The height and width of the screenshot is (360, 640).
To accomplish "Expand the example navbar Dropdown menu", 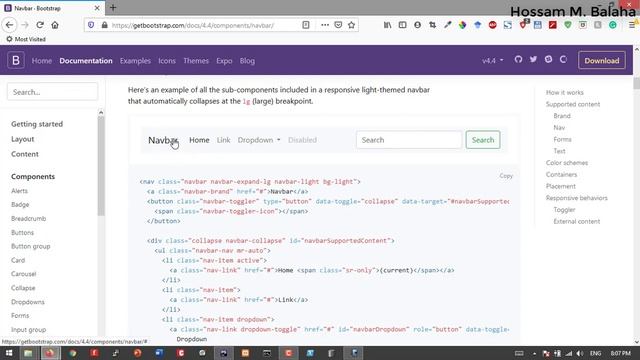I will click(x=259, y=140).
